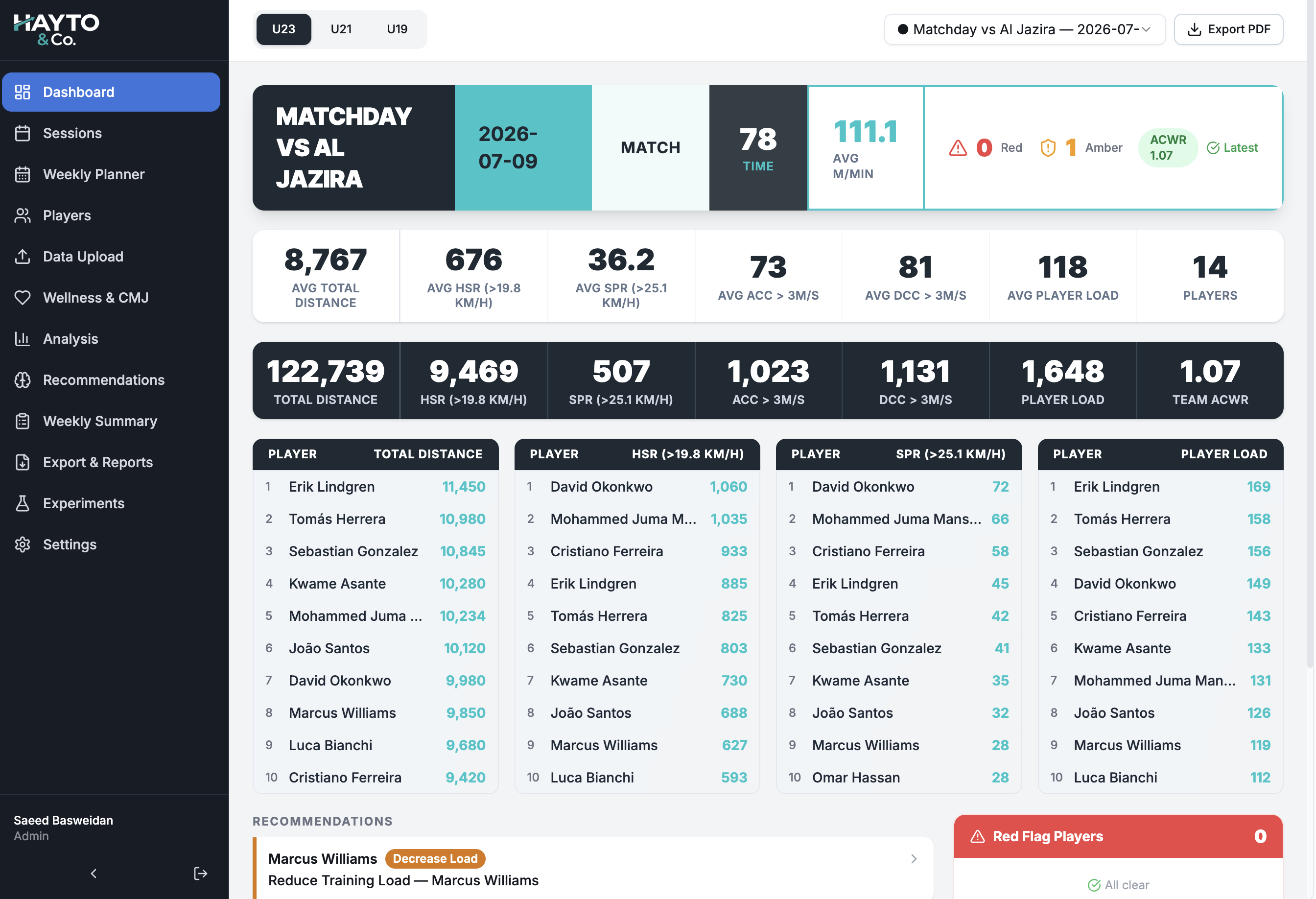Click the green Latest check icon
The height and width of the screenshot is (899, 1316).
[1213, 148]
